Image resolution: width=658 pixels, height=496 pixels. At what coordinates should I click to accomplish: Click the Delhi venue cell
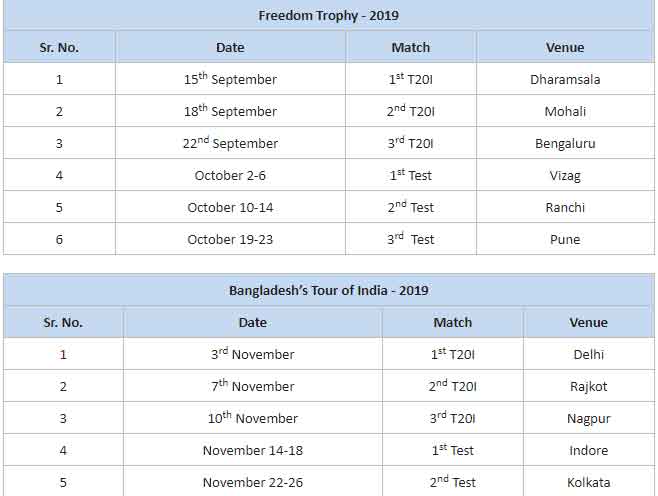coord(588,355)
